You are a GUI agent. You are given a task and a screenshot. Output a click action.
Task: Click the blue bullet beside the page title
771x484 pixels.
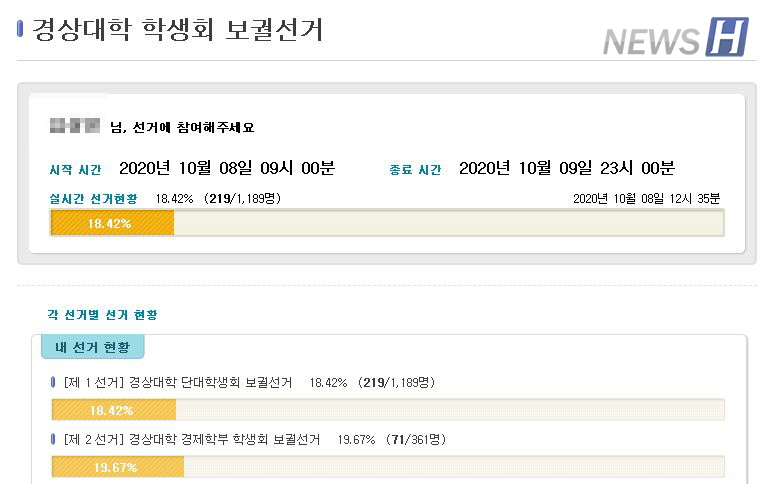21,29
